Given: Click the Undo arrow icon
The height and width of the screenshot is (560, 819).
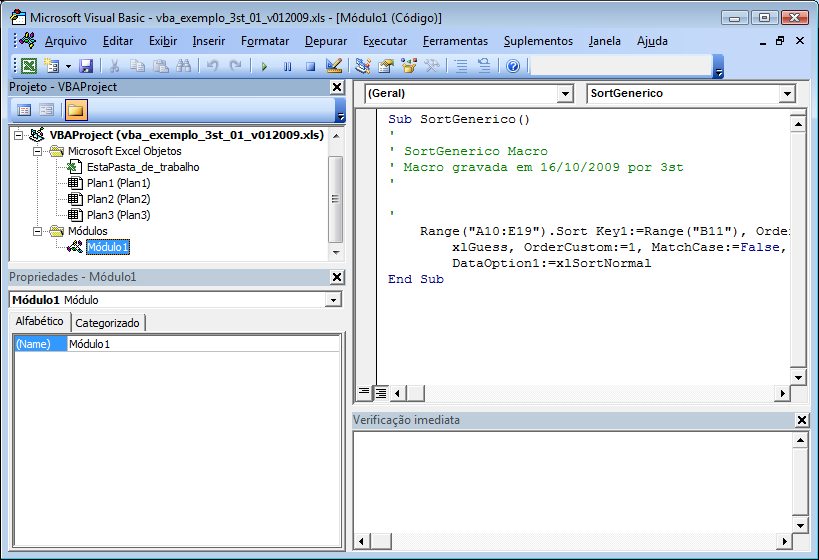Looking at the screenshot, I should (213, 66).
